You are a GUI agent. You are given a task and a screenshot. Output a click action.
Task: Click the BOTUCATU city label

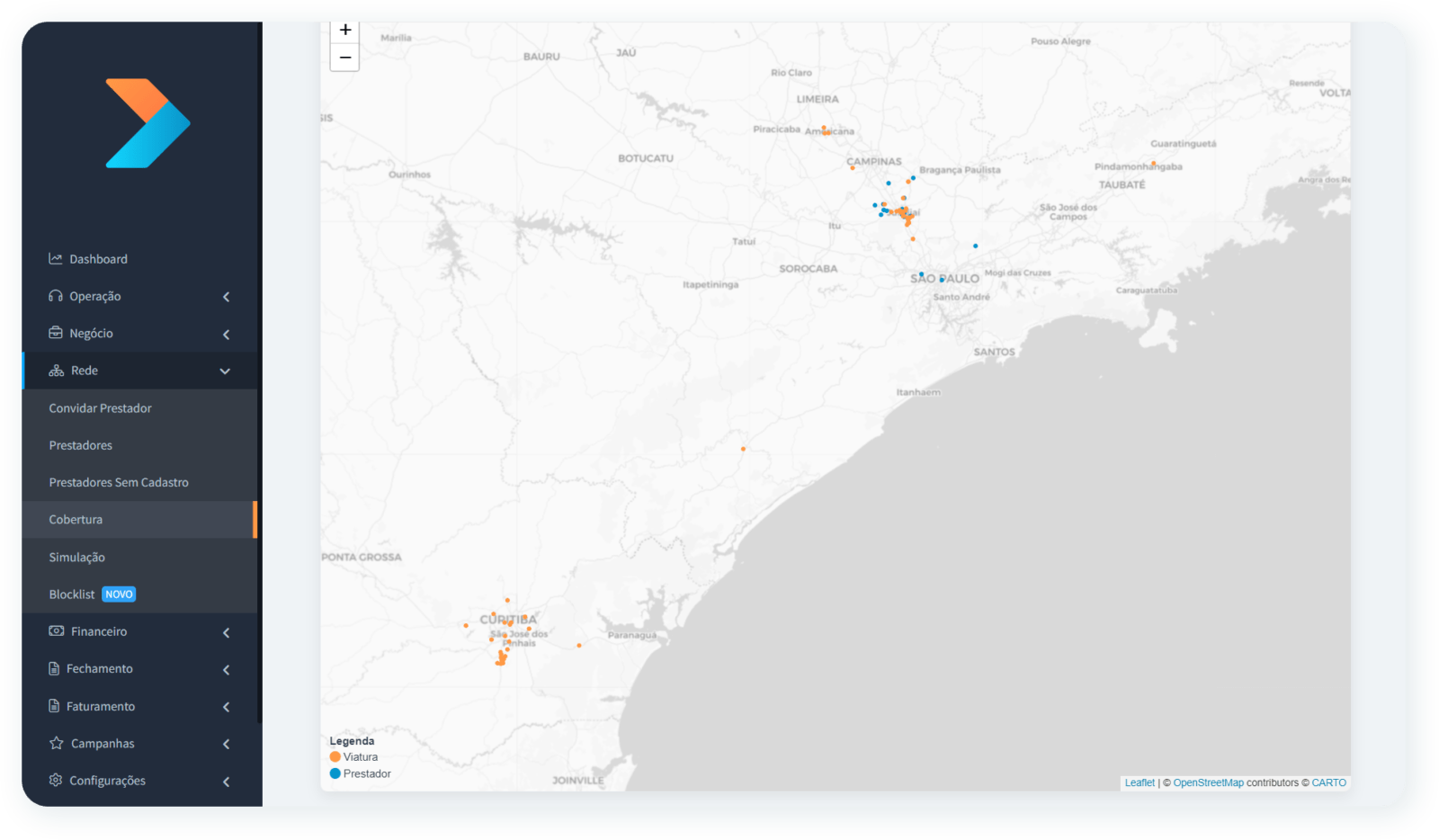(x=646, y=158)
